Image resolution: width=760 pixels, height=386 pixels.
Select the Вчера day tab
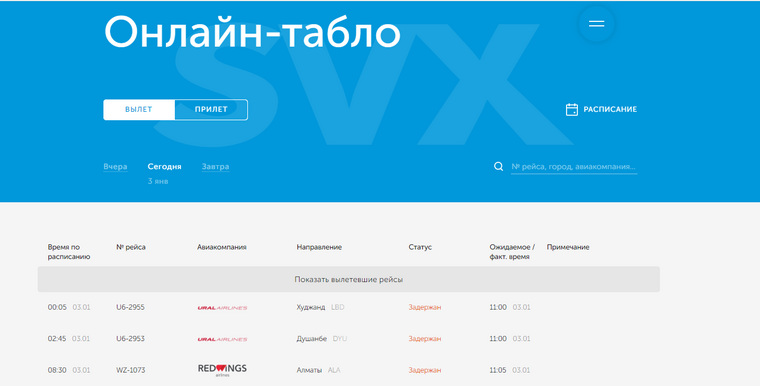(115, 167)
